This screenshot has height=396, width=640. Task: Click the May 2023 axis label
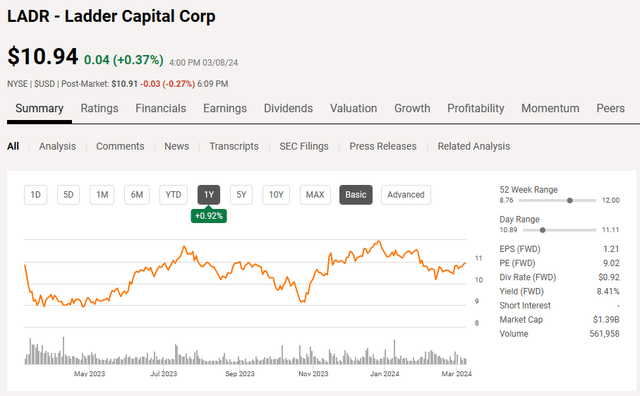coord(89,374)
